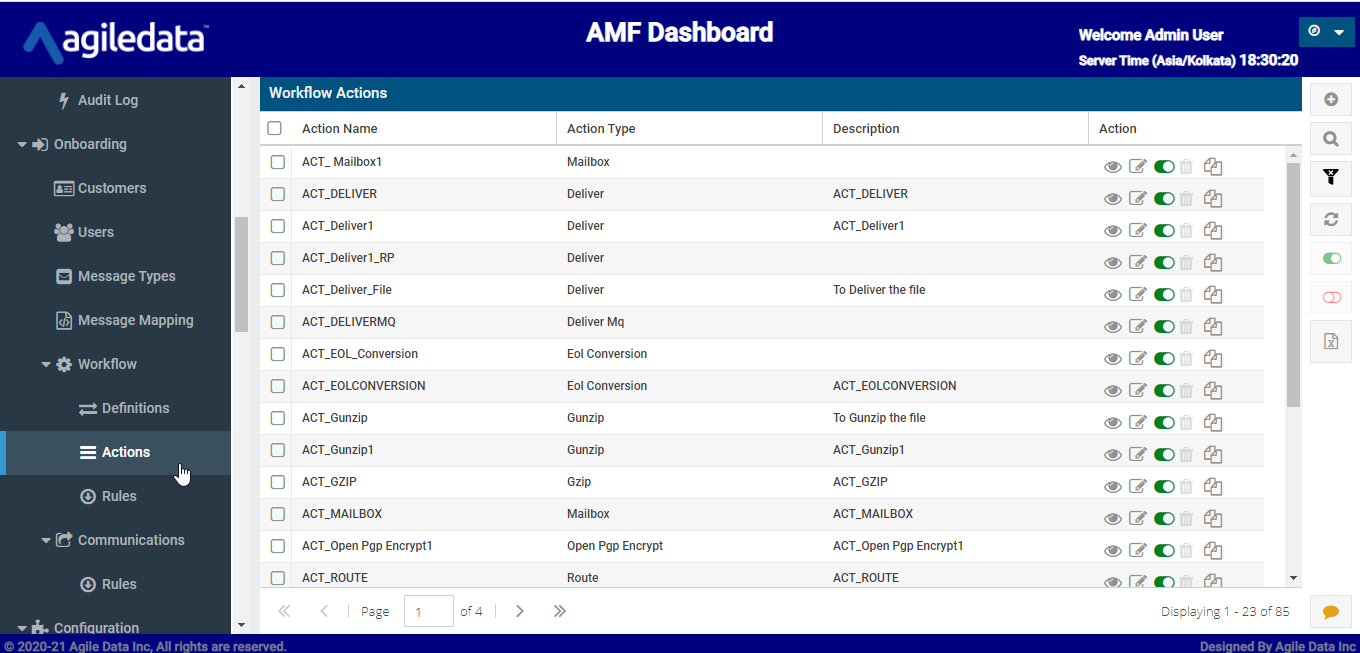This screenshot has height=653, width=1360.
Task: Click the clear filter funnel icon
Action: pyautogui.click(x=1330, y=178)
